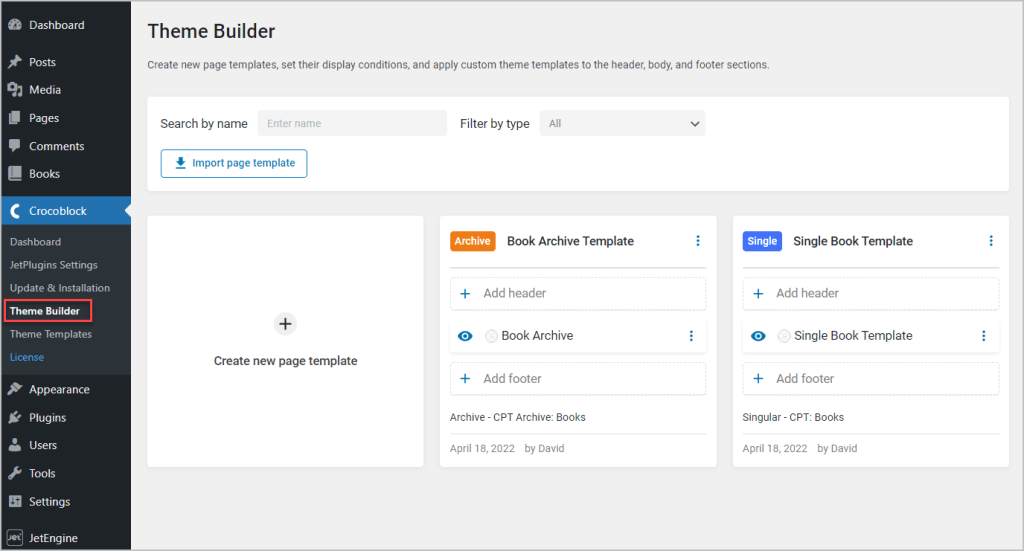Go to Crocoblock Dashboard submenu

pyautogui.click(x=35, y=242)
